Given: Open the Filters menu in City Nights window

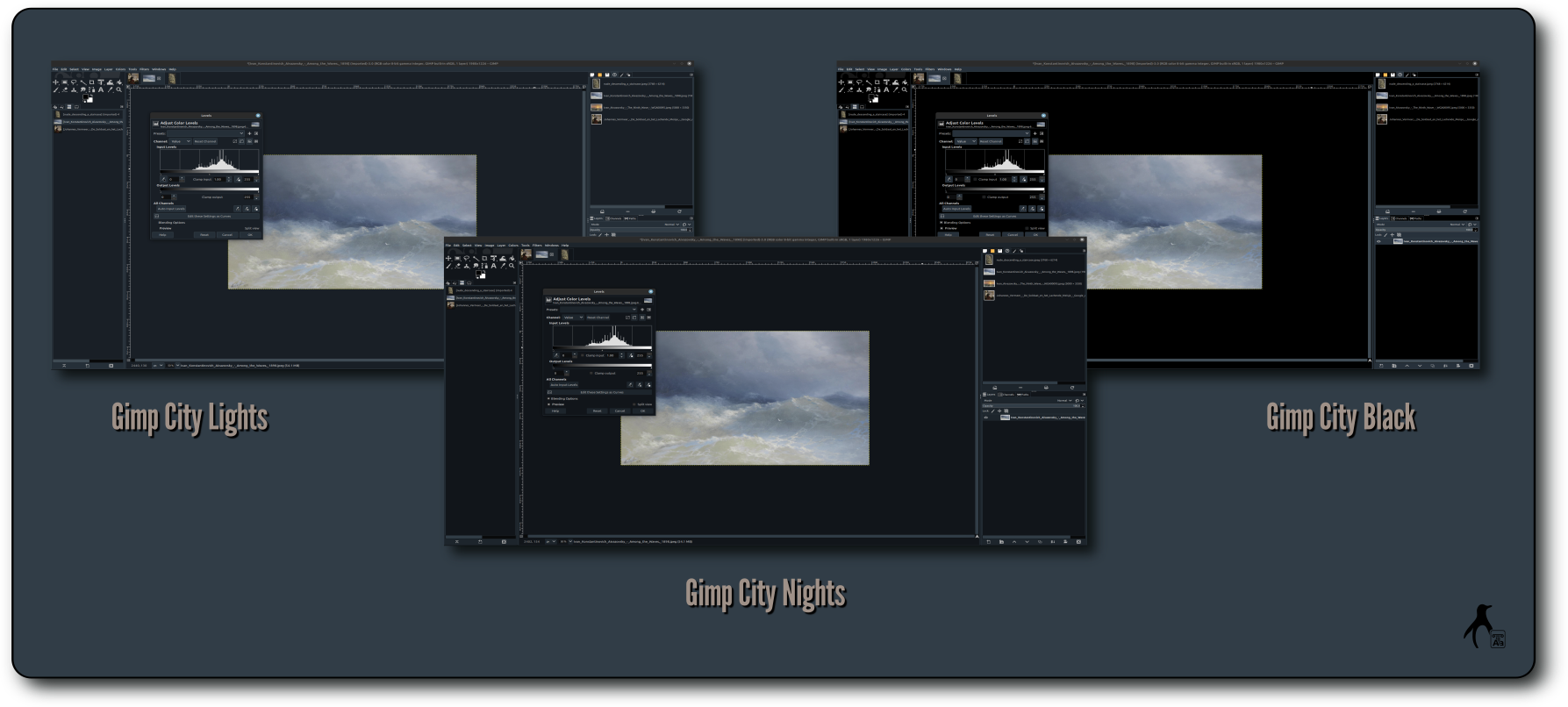Looking at the screenshot, I should pyautogui.click(x=537, y=246).
